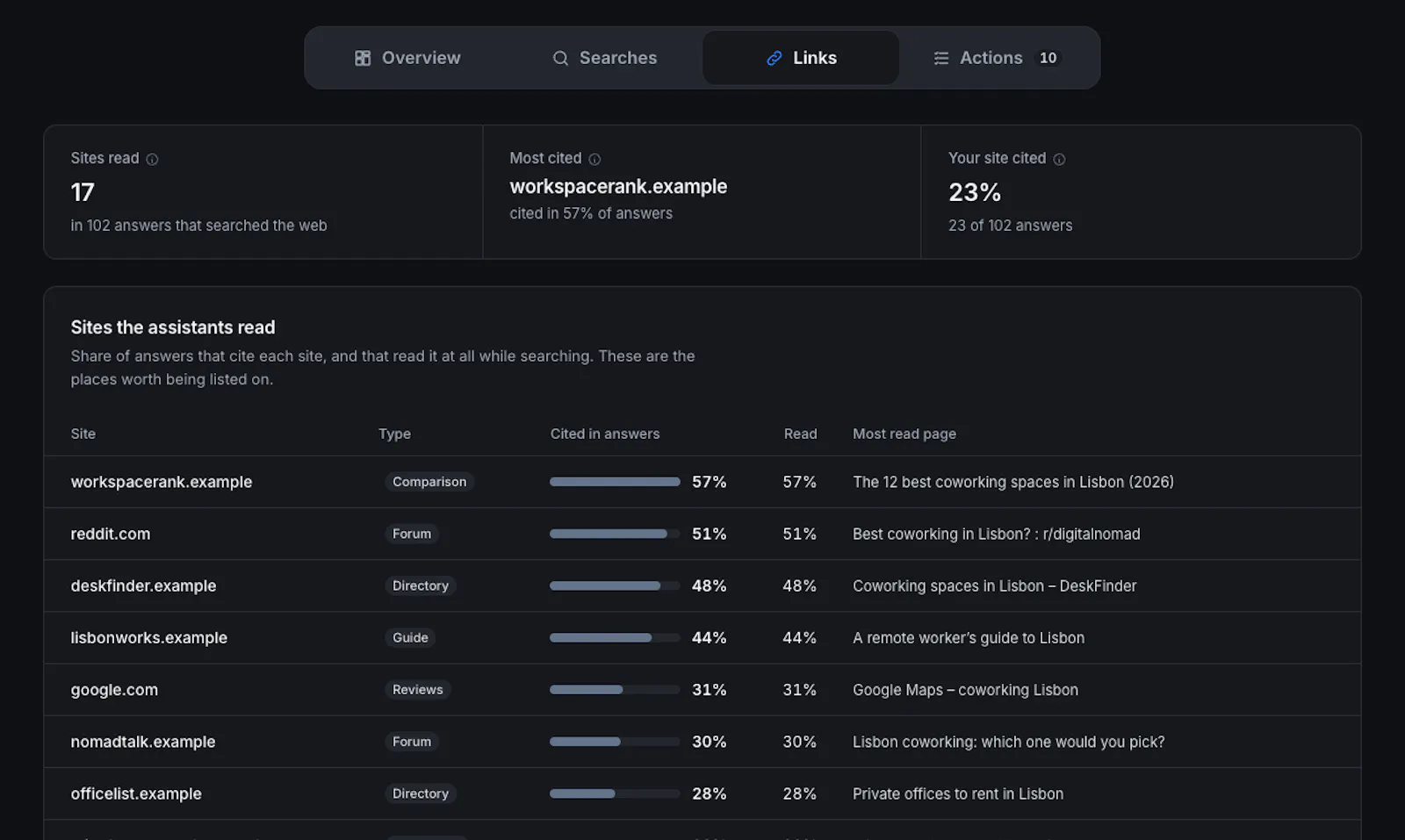
Task: Select the Links tab
Action: tap(801, 58)
